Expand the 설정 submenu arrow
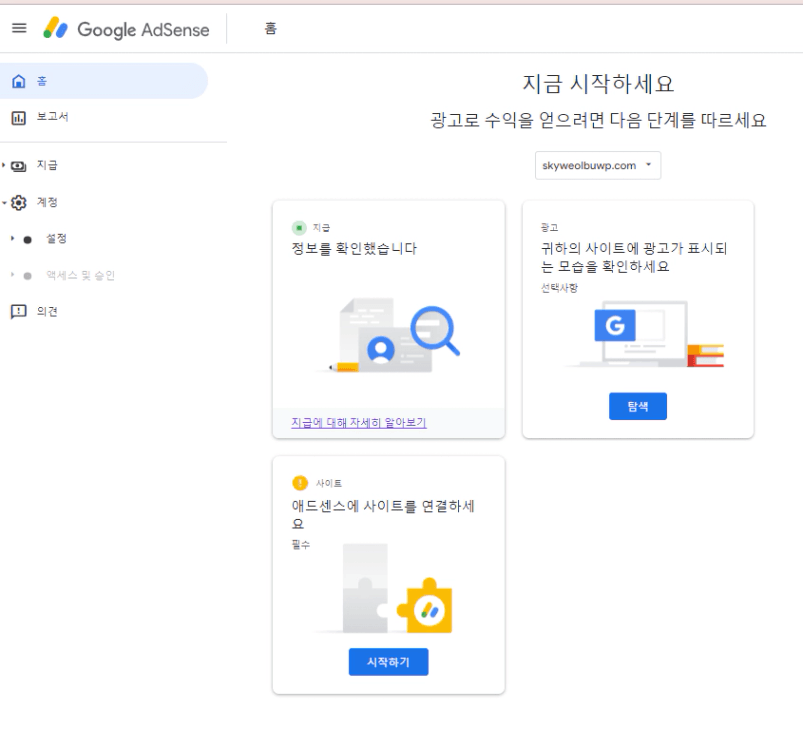 (x=12, y=239)
